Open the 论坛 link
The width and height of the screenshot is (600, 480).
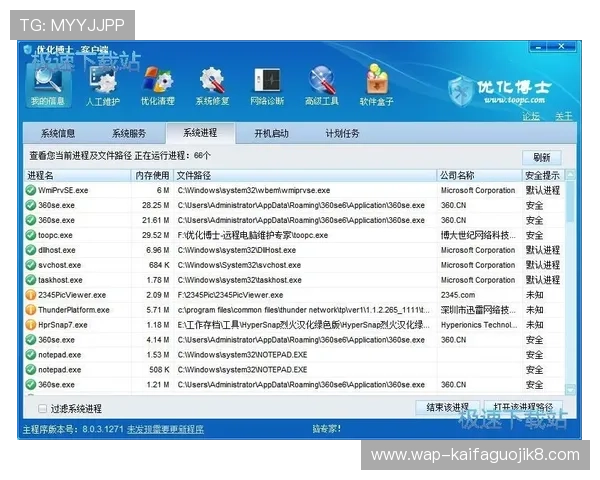[x=531, y=116]
